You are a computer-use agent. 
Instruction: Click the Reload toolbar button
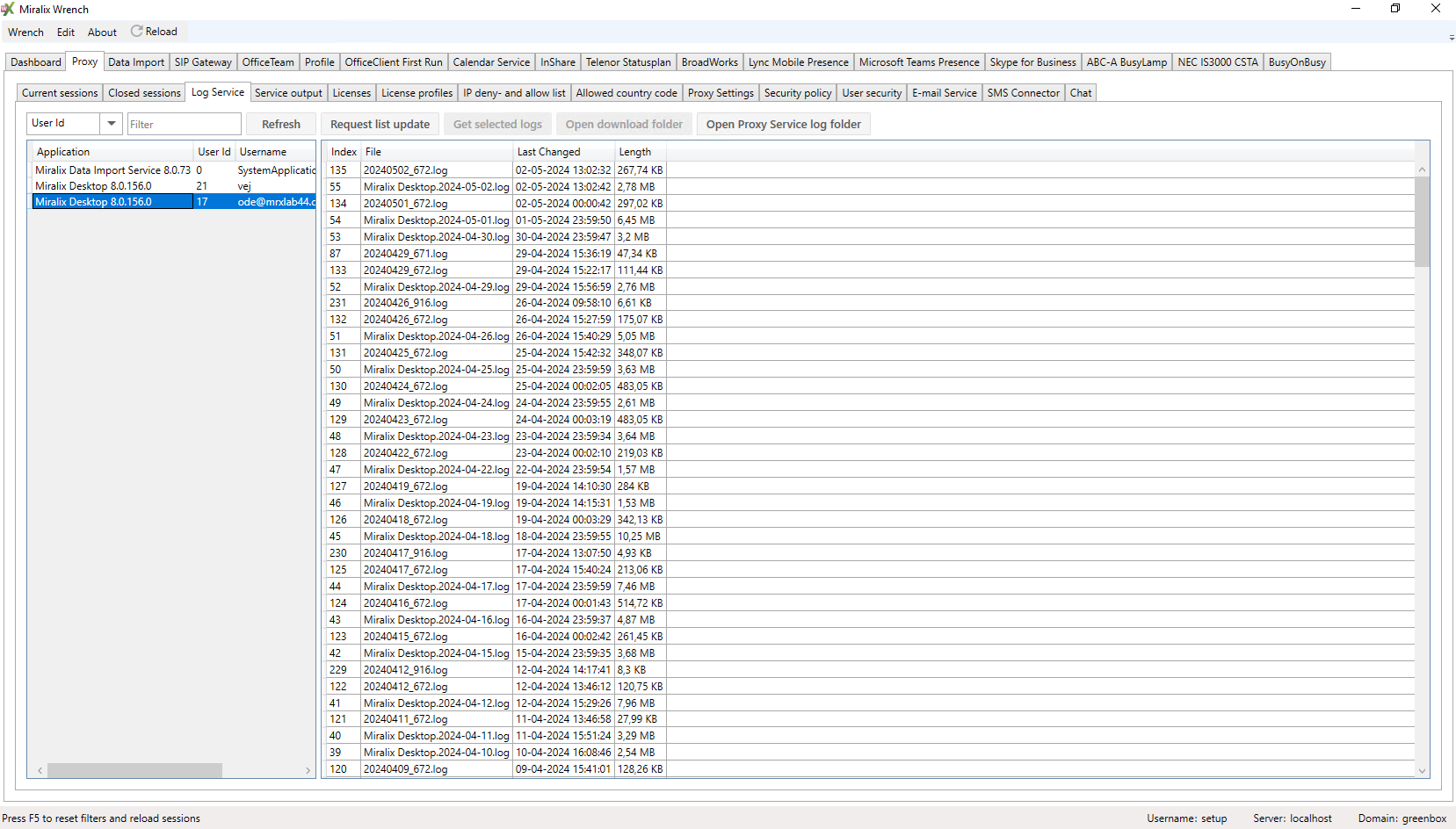tap(155, 32)
